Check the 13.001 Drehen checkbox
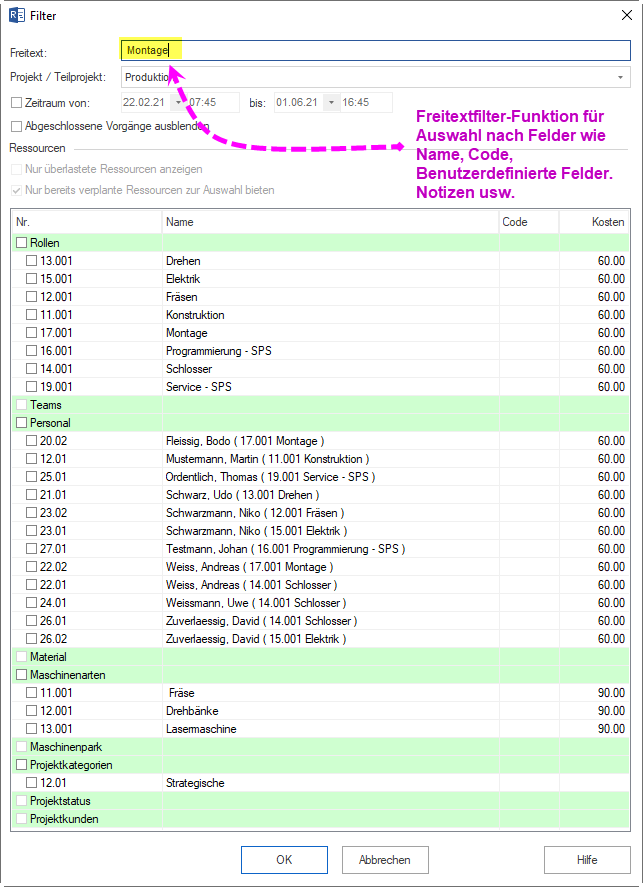 point(32,261)
